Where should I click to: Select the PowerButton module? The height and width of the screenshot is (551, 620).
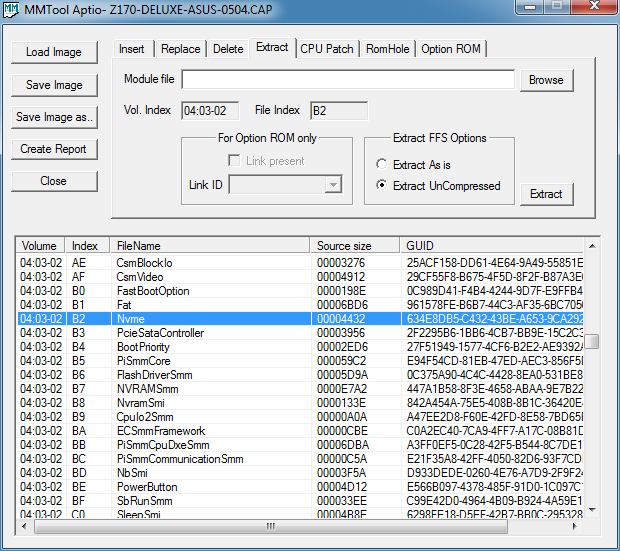click(x=301, y=487)
